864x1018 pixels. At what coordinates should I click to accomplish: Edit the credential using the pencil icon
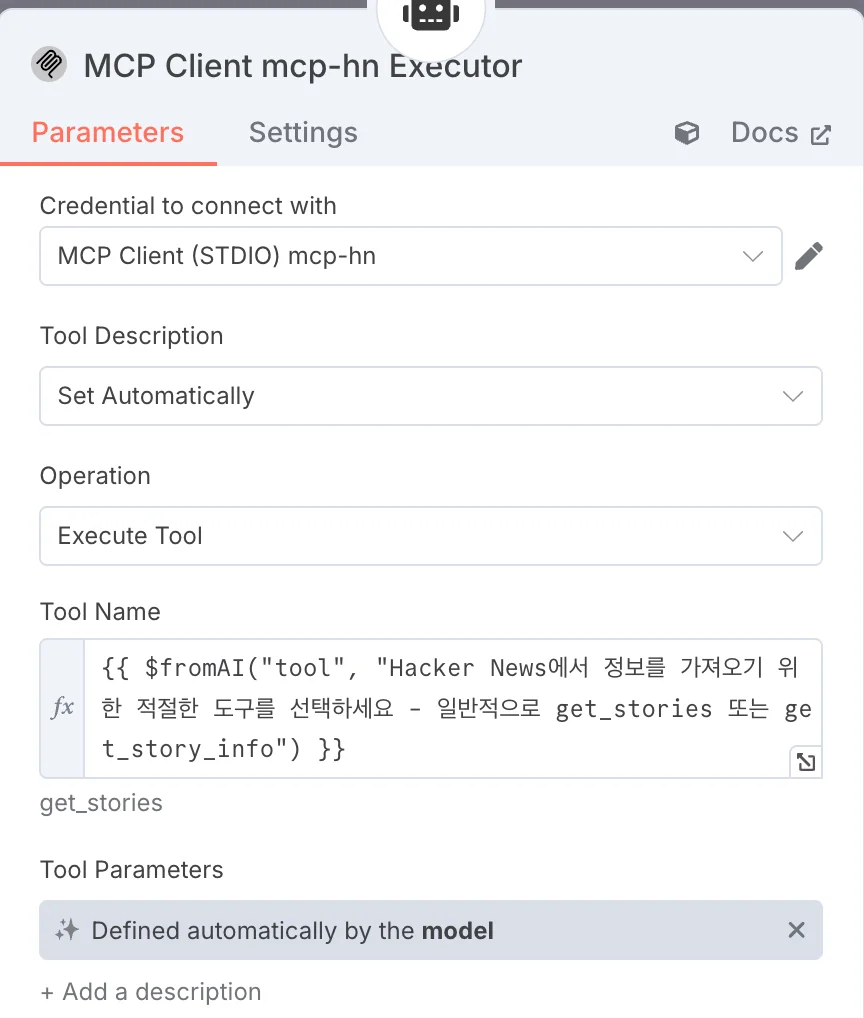point(809,256)
